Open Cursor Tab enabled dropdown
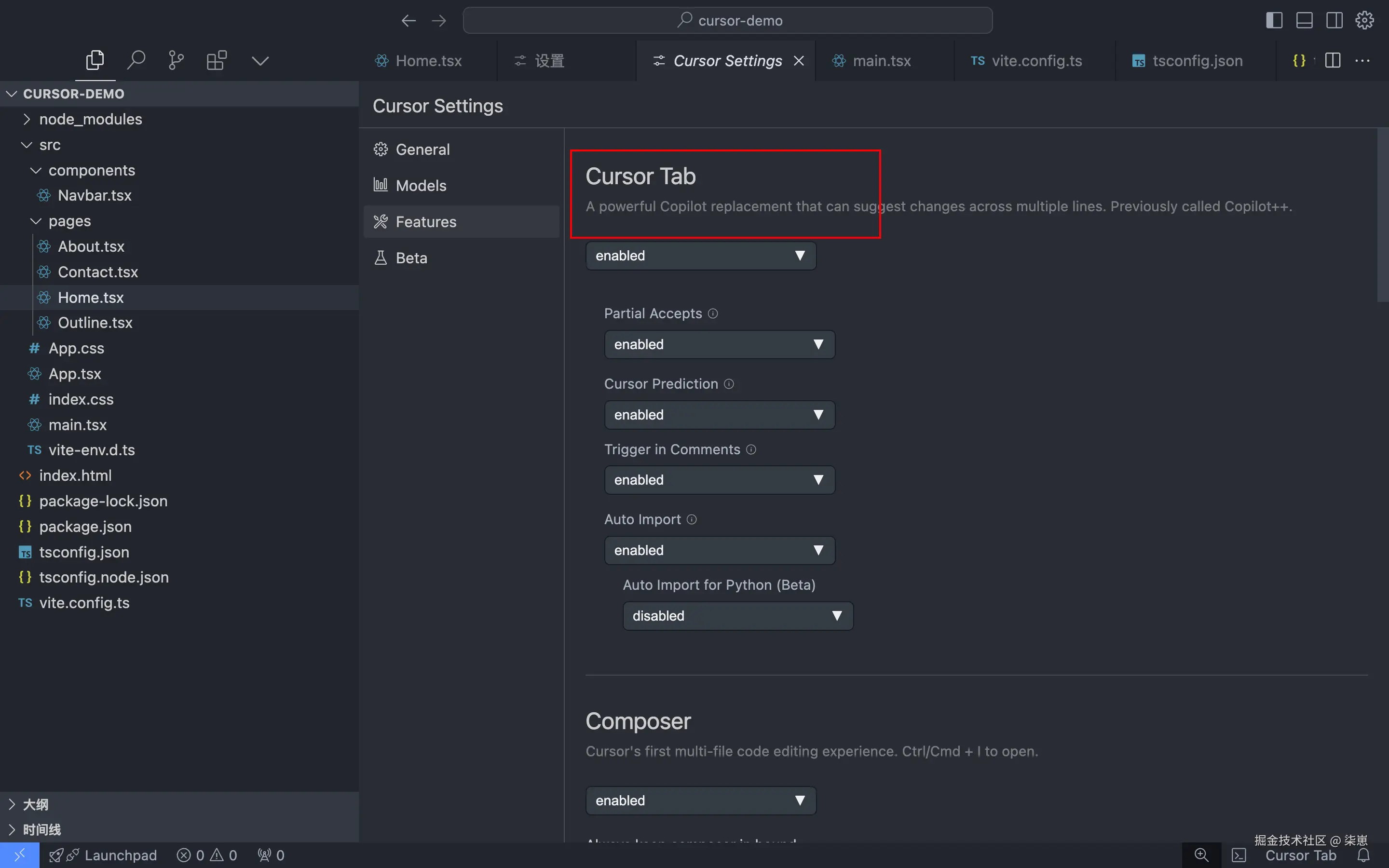 700,256
